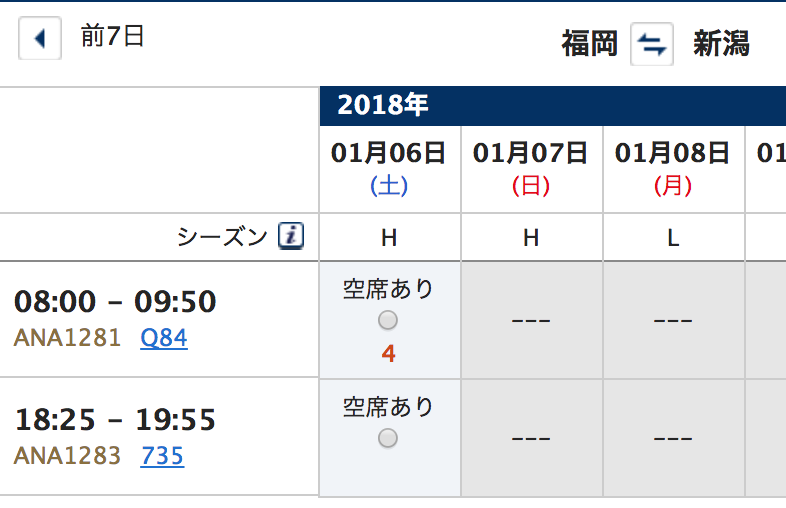786x508 pixels.
Task: Click the 新潟 arrival city label
Action: tap(721, 44)
